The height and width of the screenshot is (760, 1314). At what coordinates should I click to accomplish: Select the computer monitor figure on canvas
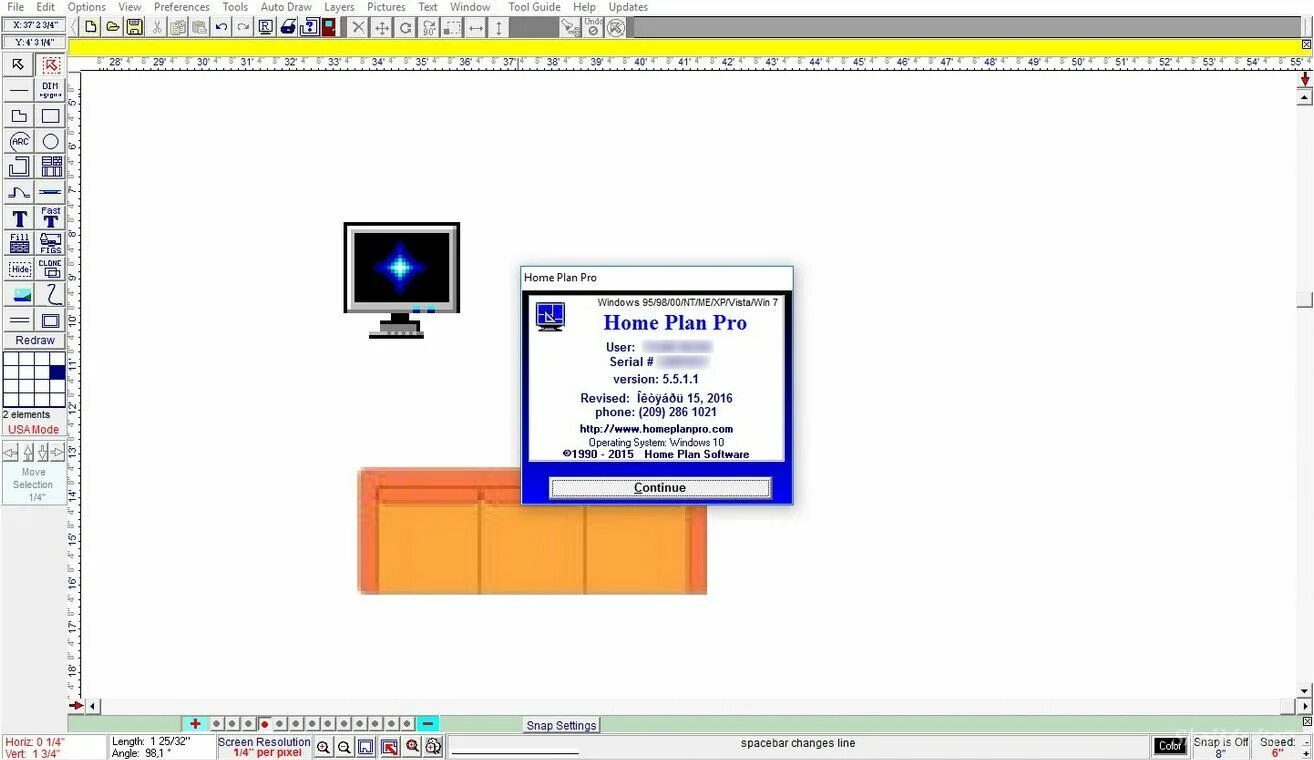[401, 280]
